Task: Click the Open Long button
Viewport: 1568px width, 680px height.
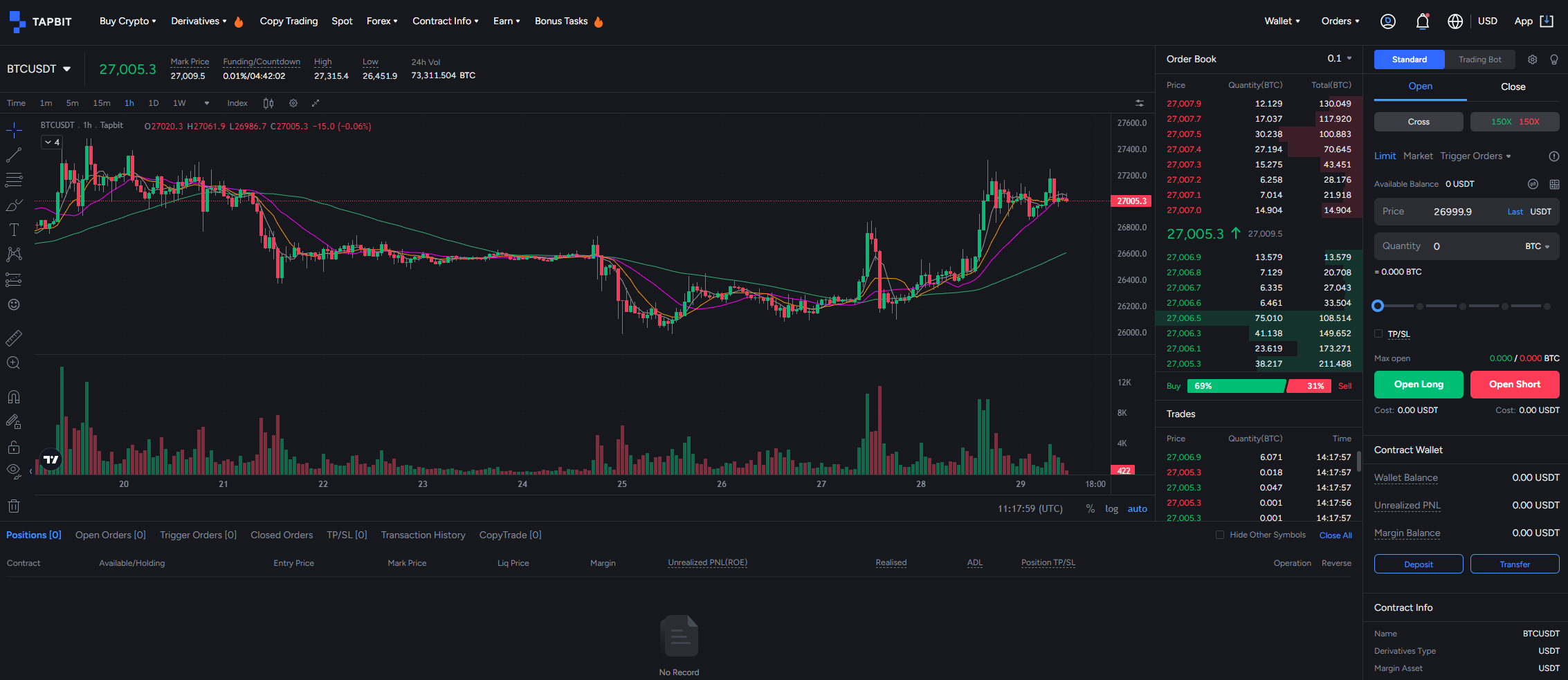Action: pos(1419,385)
